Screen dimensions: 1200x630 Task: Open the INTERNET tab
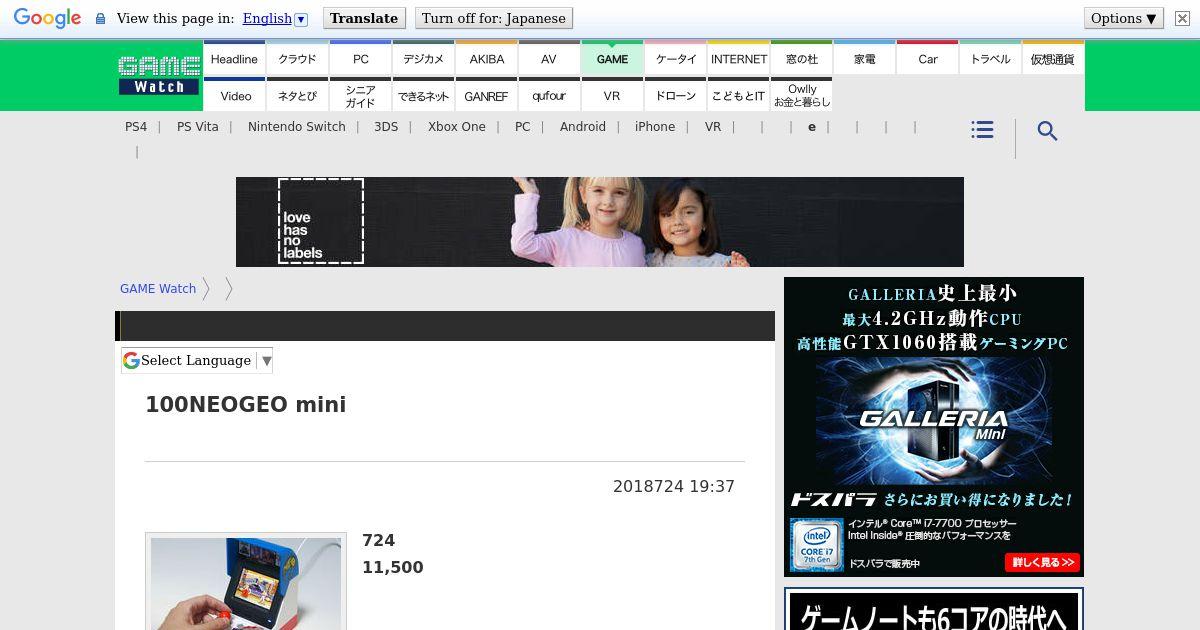(738, 59)
